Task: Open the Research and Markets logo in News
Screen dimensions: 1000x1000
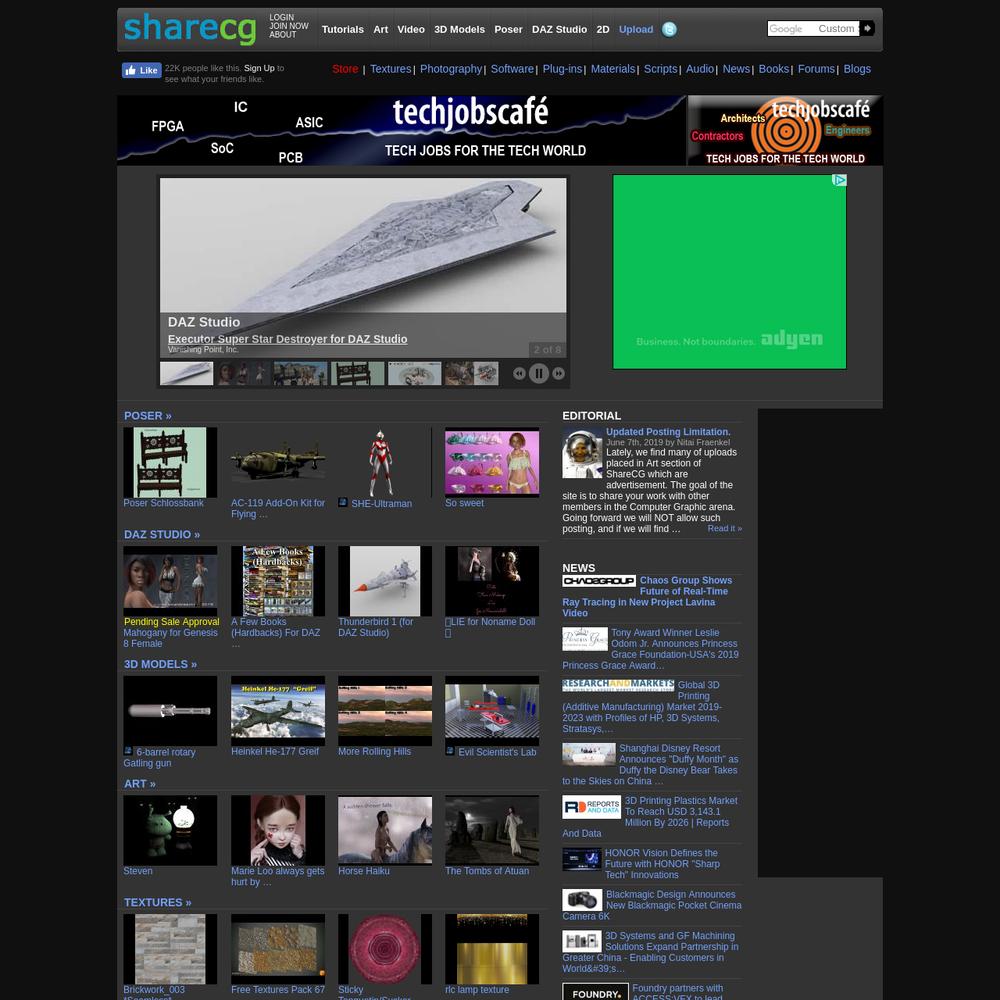Action: click(618, 686)
